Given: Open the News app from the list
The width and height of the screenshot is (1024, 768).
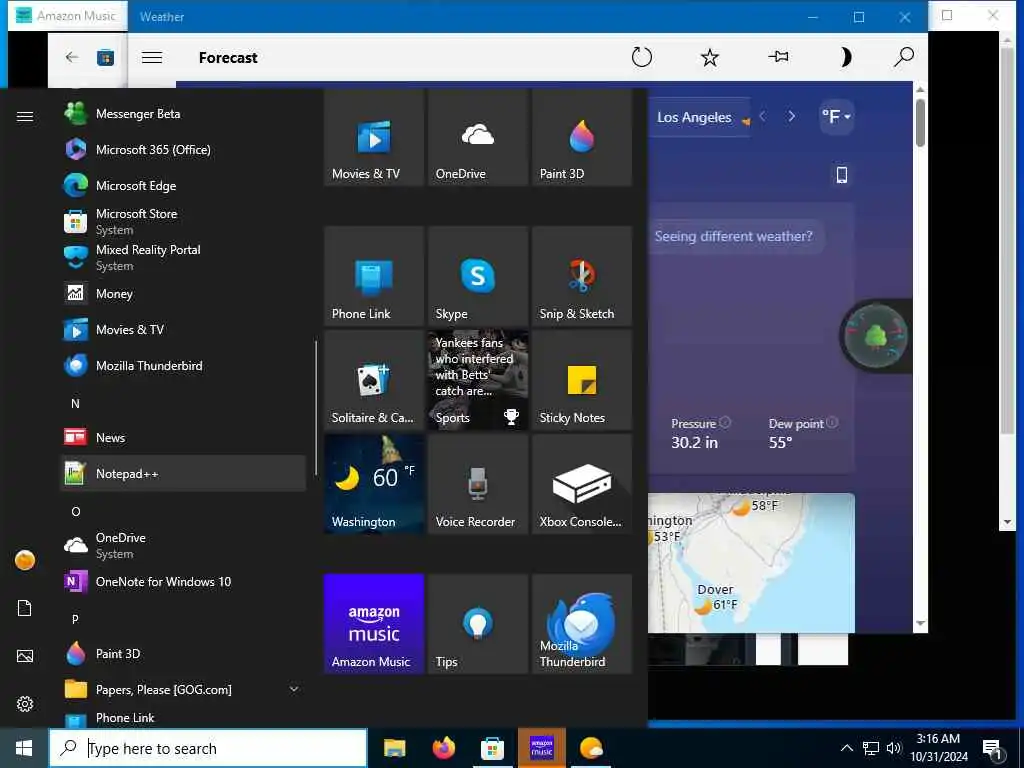Looking at the screenshot, I should 183,438.
